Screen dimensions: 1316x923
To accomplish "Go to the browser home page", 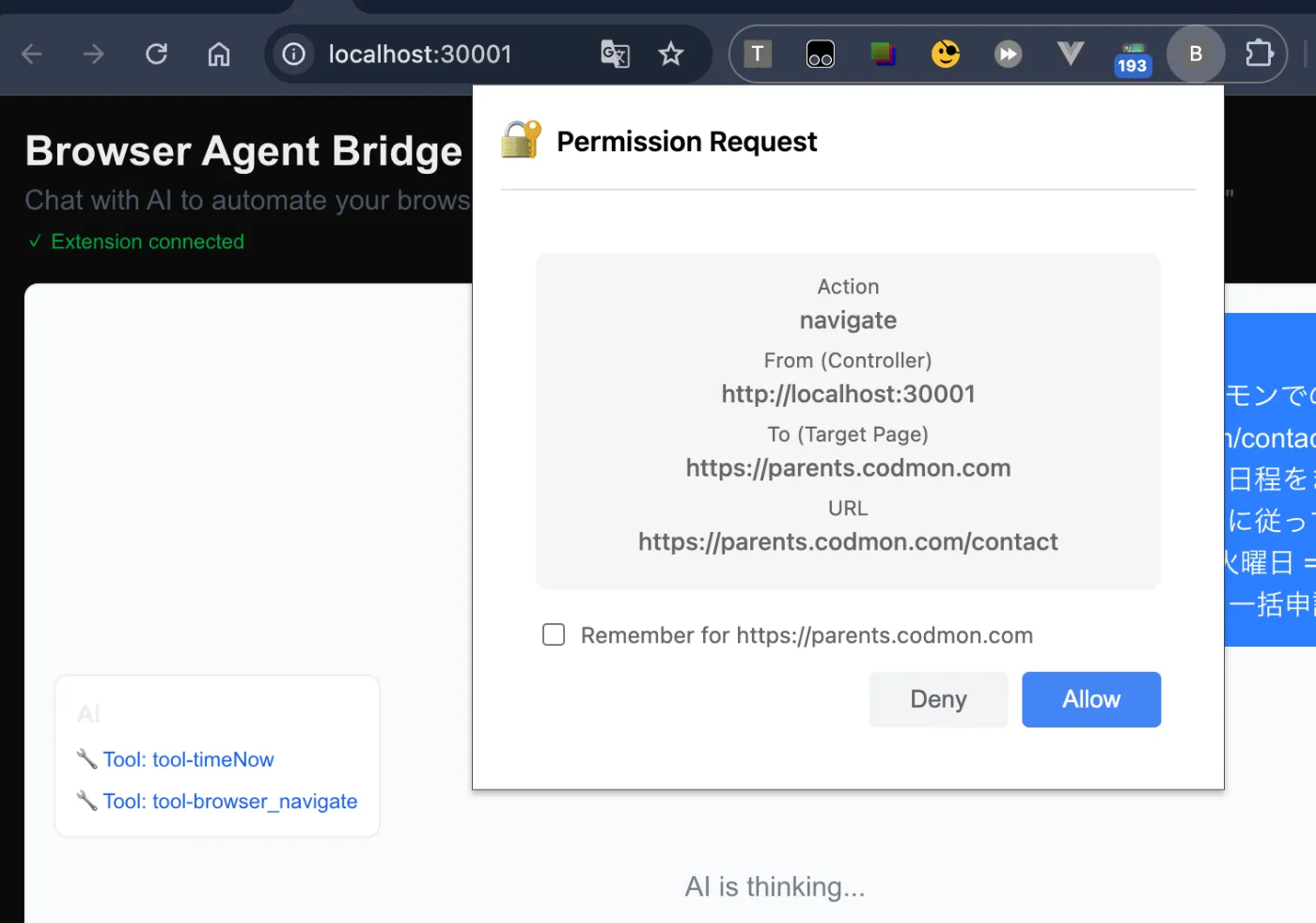I will (219, 55).
